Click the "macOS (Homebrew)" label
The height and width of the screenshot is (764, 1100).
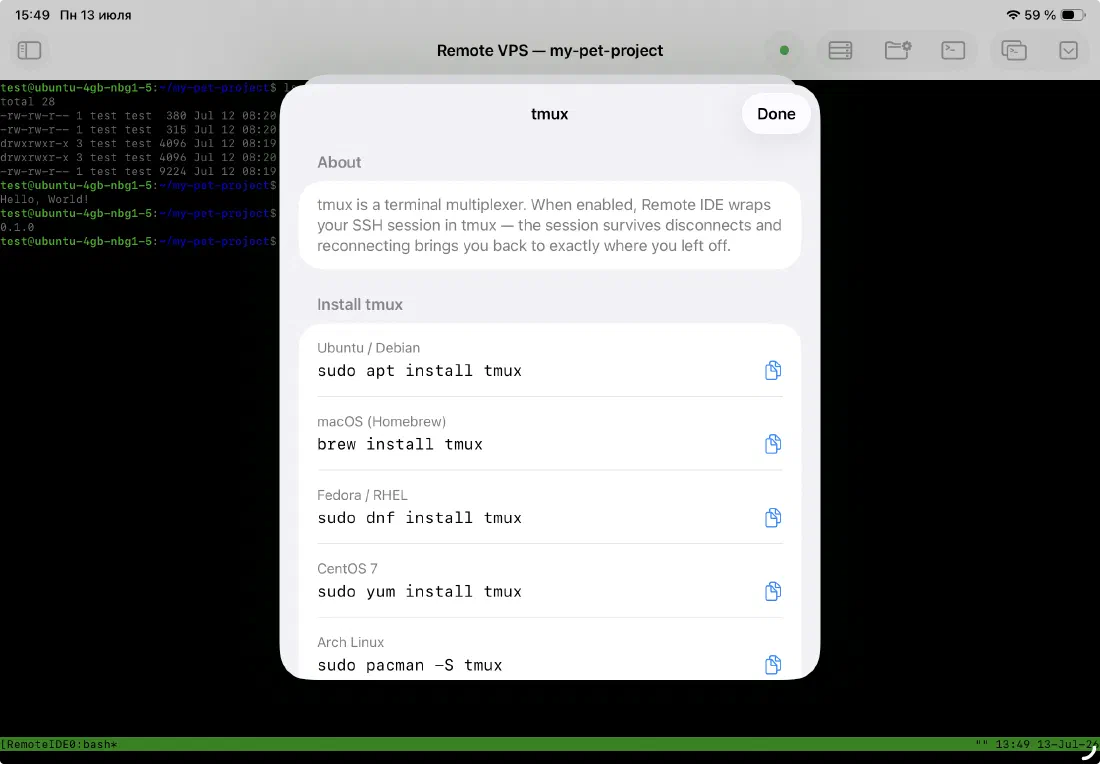tap(382, 422)
